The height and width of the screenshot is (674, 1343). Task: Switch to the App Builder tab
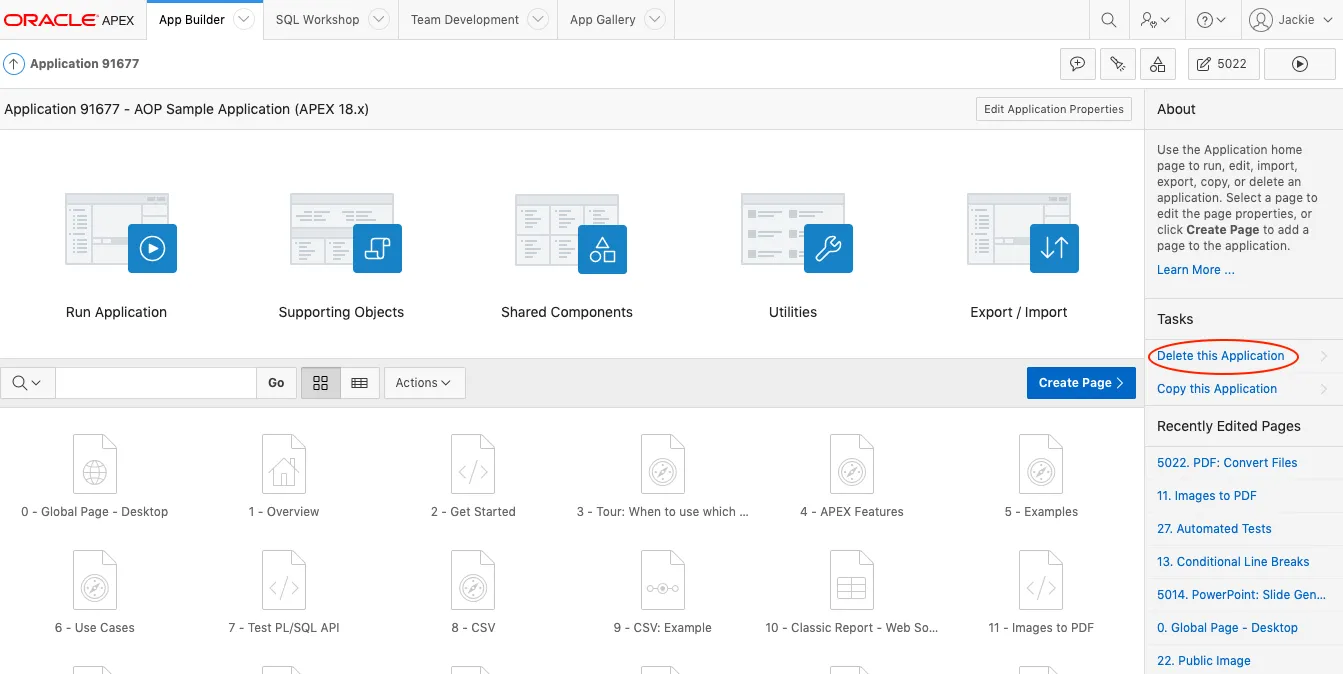tap(192, 20)
